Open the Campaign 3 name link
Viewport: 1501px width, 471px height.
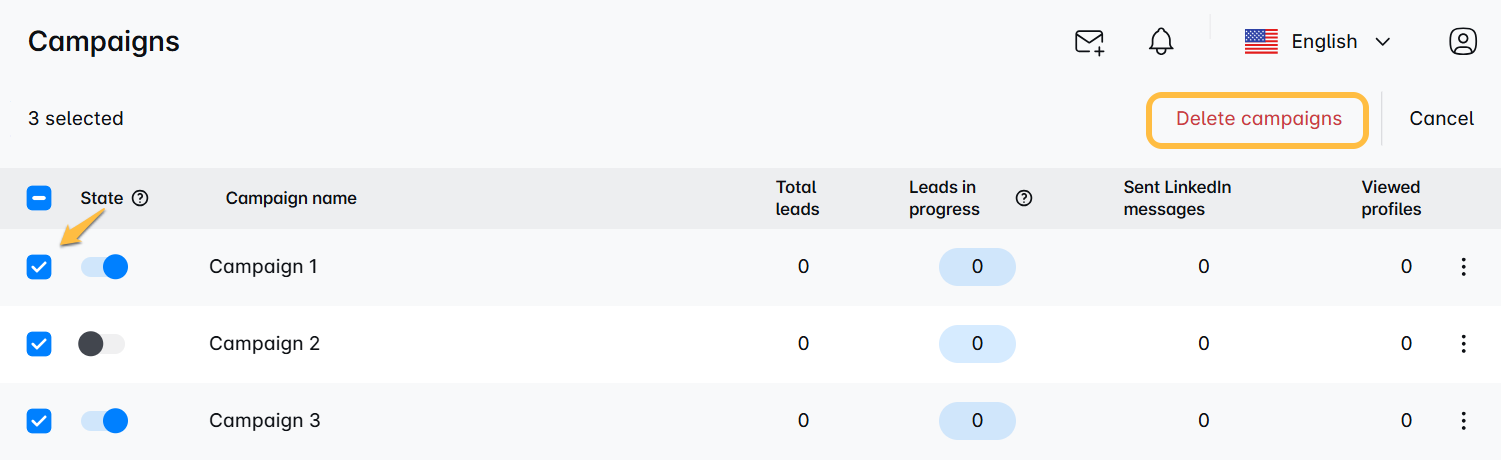pyautogui.click(x=265, y=421)
